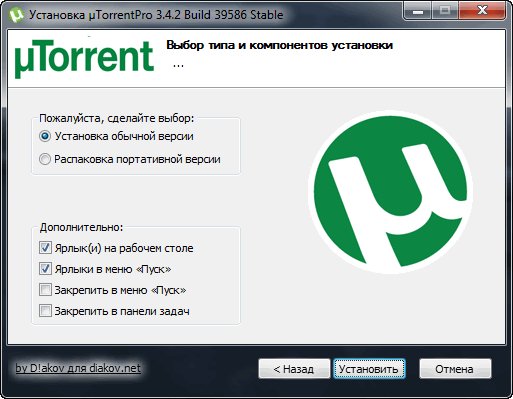Image resolution: width=513 pixels, height=399 pixels.
Task: Enable 'Закрепить в меню «Пуск»' checkbox
Action: coord(45,290)
